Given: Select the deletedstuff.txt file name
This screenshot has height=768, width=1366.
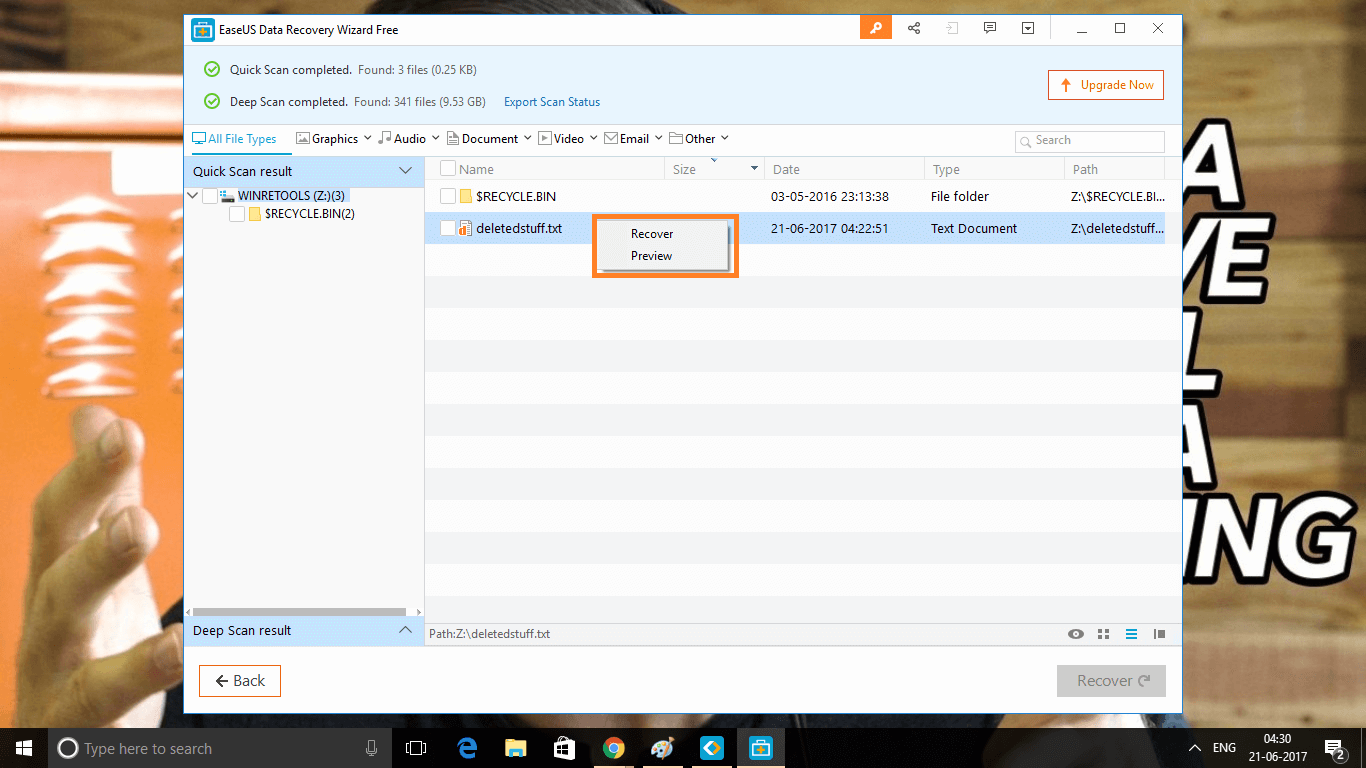Looking at the screenshot, I should 519,228.
